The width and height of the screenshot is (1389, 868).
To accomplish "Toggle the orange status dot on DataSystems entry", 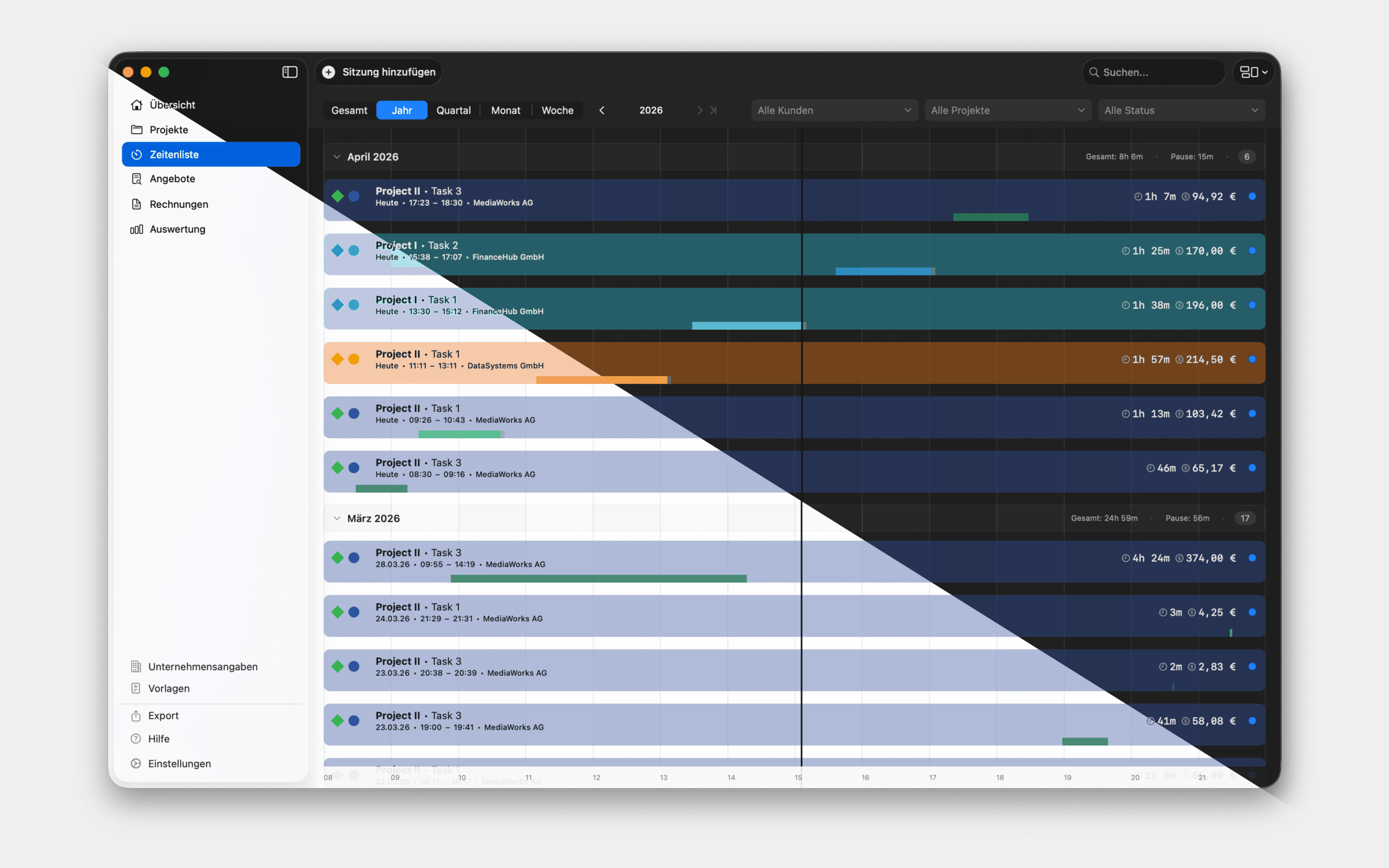I will pyautogui.click(x=354, y=359).
